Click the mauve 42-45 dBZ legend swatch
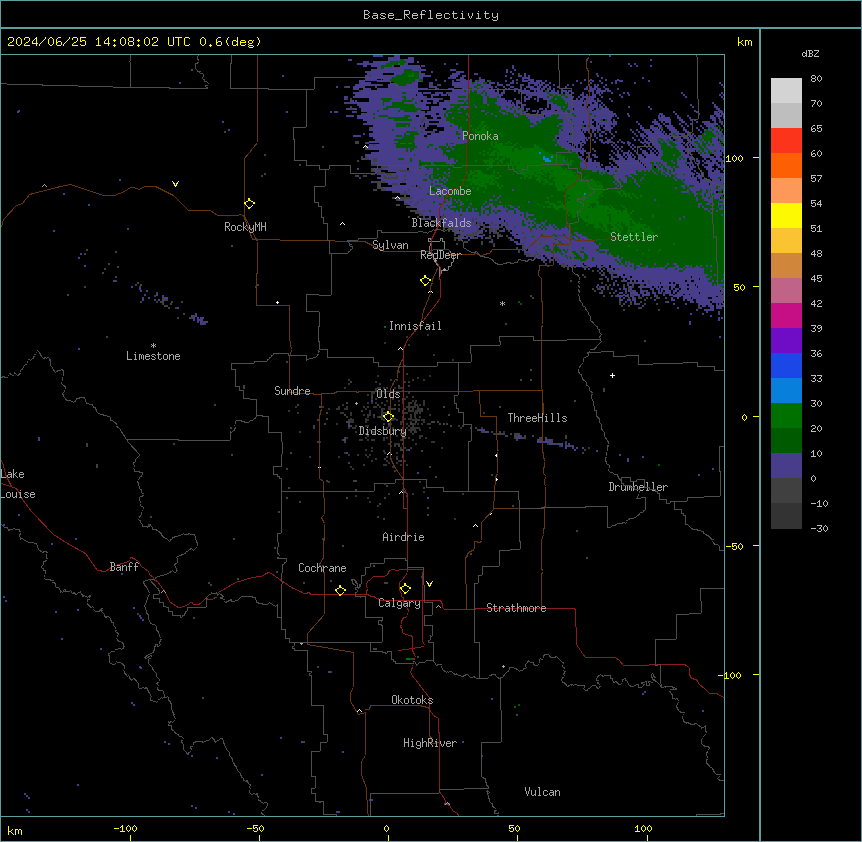Viewport: 862px width, 842px height. coord(786,291)
